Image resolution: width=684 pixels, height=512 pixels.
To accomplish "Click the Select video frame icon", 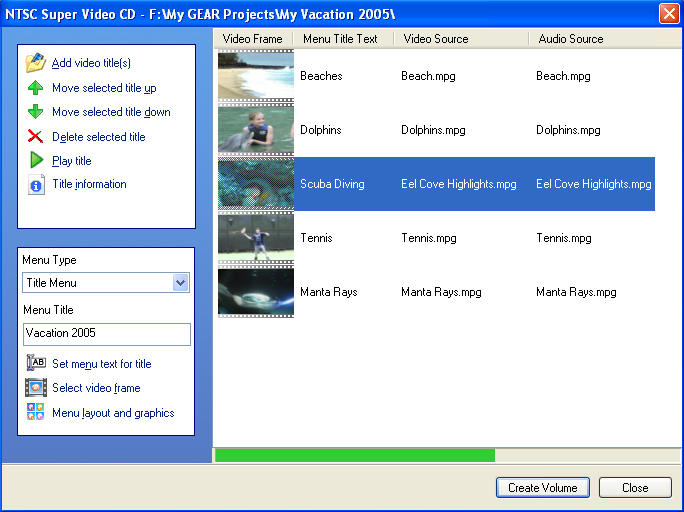I will [x=36, y=388].
